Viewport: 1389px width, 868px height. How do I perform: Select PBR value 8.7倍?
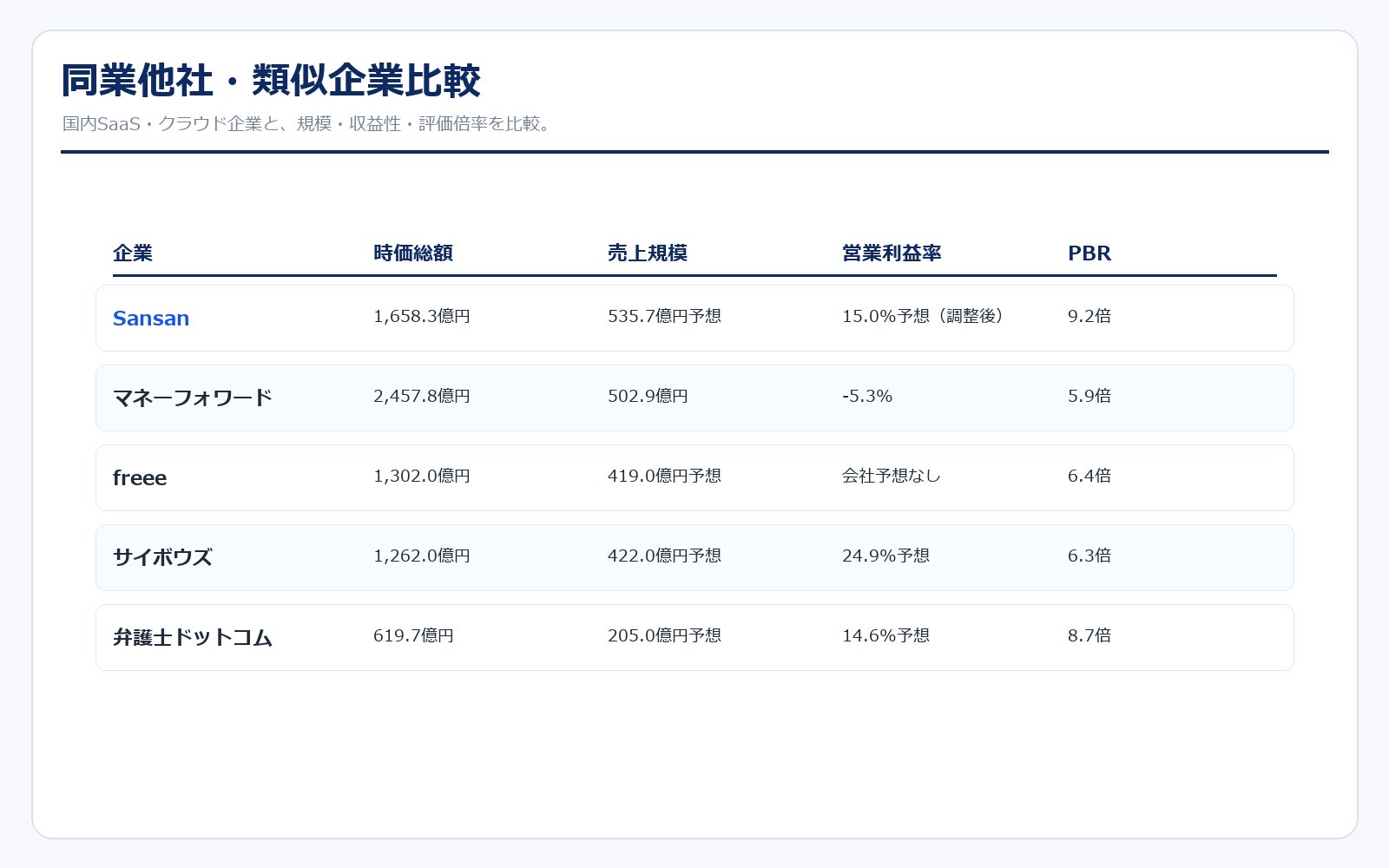pyautogui.click(x=1089, y=635)
